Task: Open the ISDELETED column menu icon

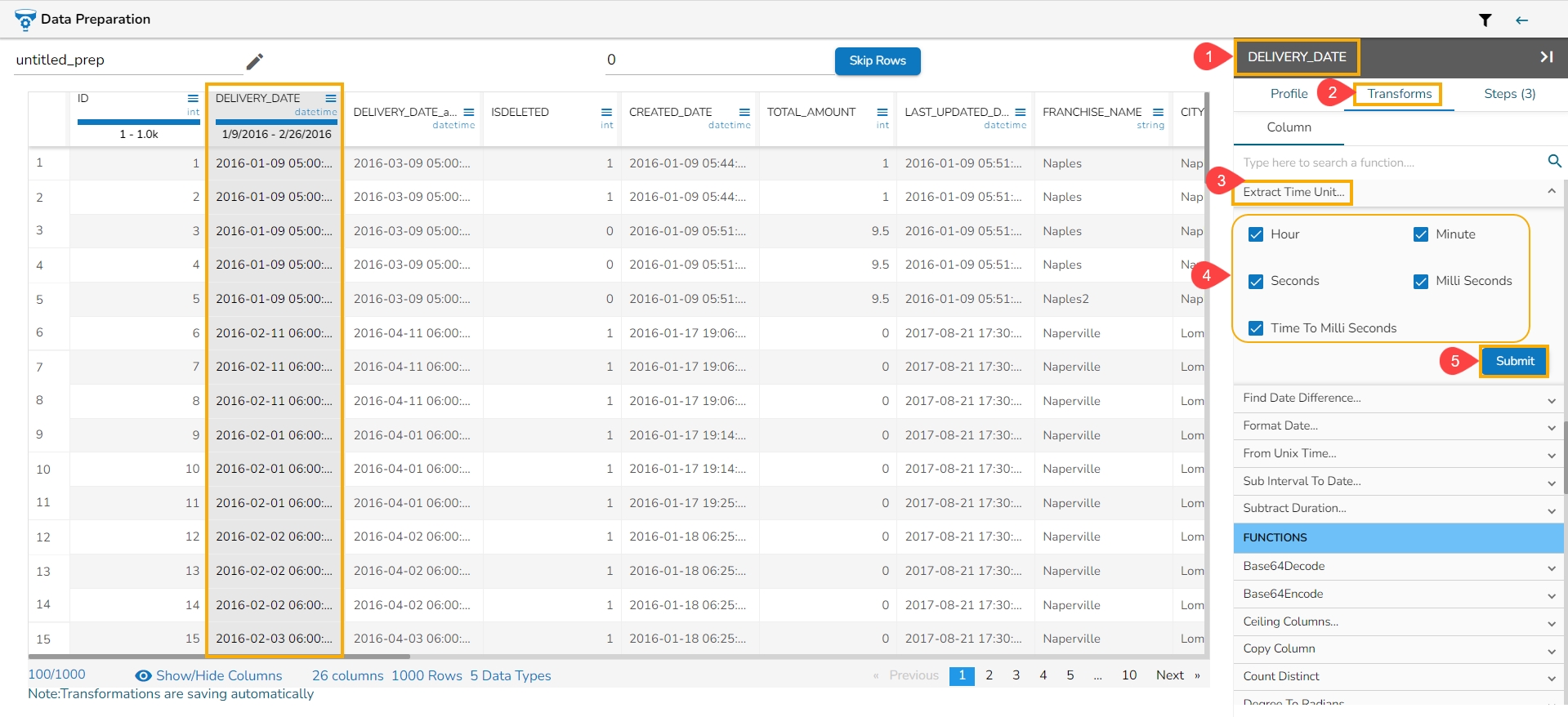Action: coord(606,113)
